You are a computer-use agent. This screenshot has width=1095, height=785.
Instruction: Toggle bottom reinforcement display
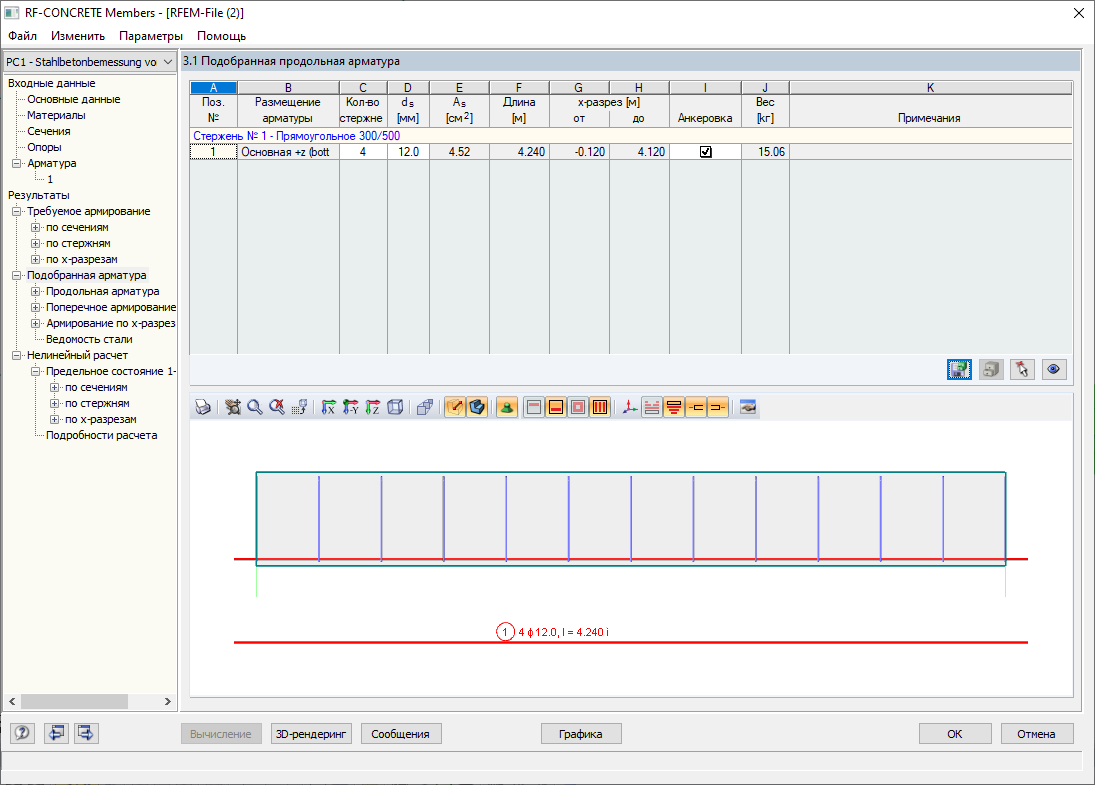[x=557, y=407]
